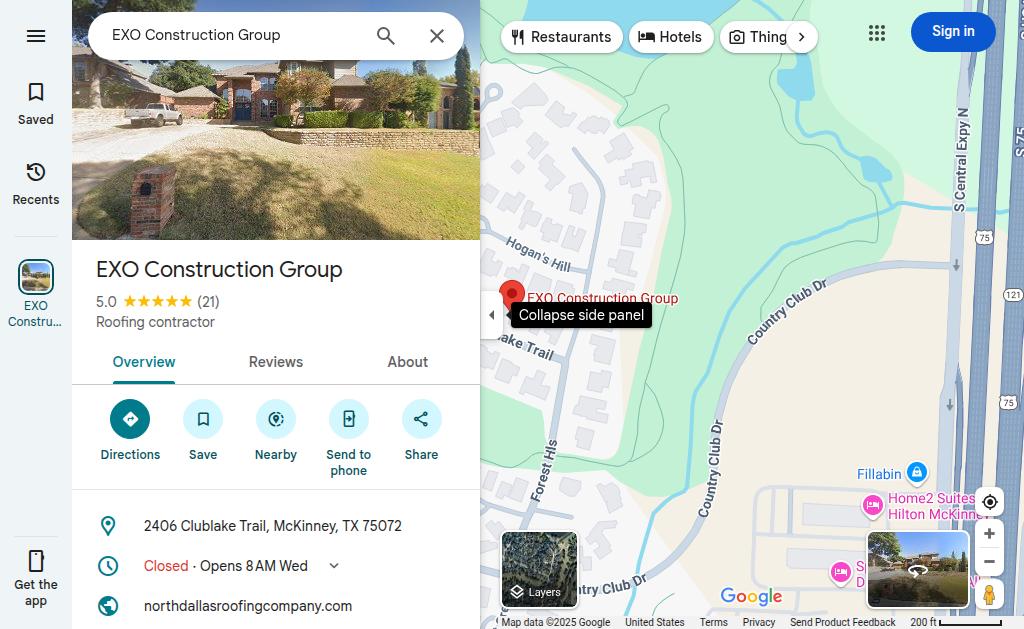Show more category chips arrow
1024x629 pixels.
pos(801,37)
